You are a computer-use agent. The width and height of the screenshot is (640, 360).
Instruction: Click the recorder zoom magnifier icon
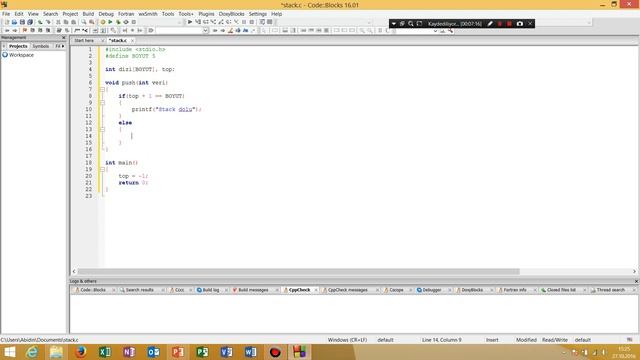[x=411, y=24]
